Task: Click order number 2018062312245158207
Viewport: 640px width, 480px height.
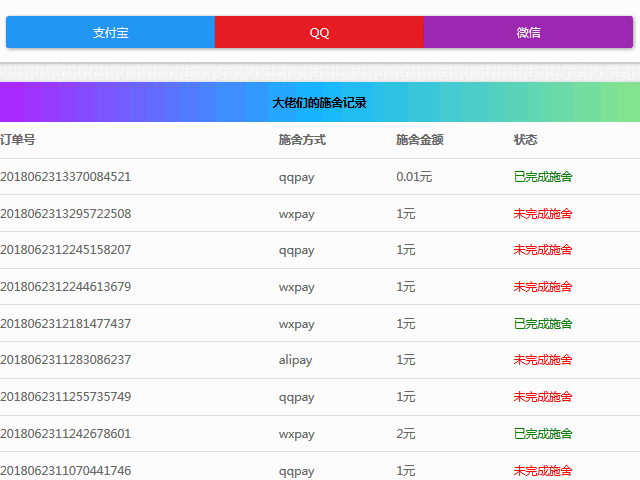Action: pyautogui.click(x=66, y=250)
